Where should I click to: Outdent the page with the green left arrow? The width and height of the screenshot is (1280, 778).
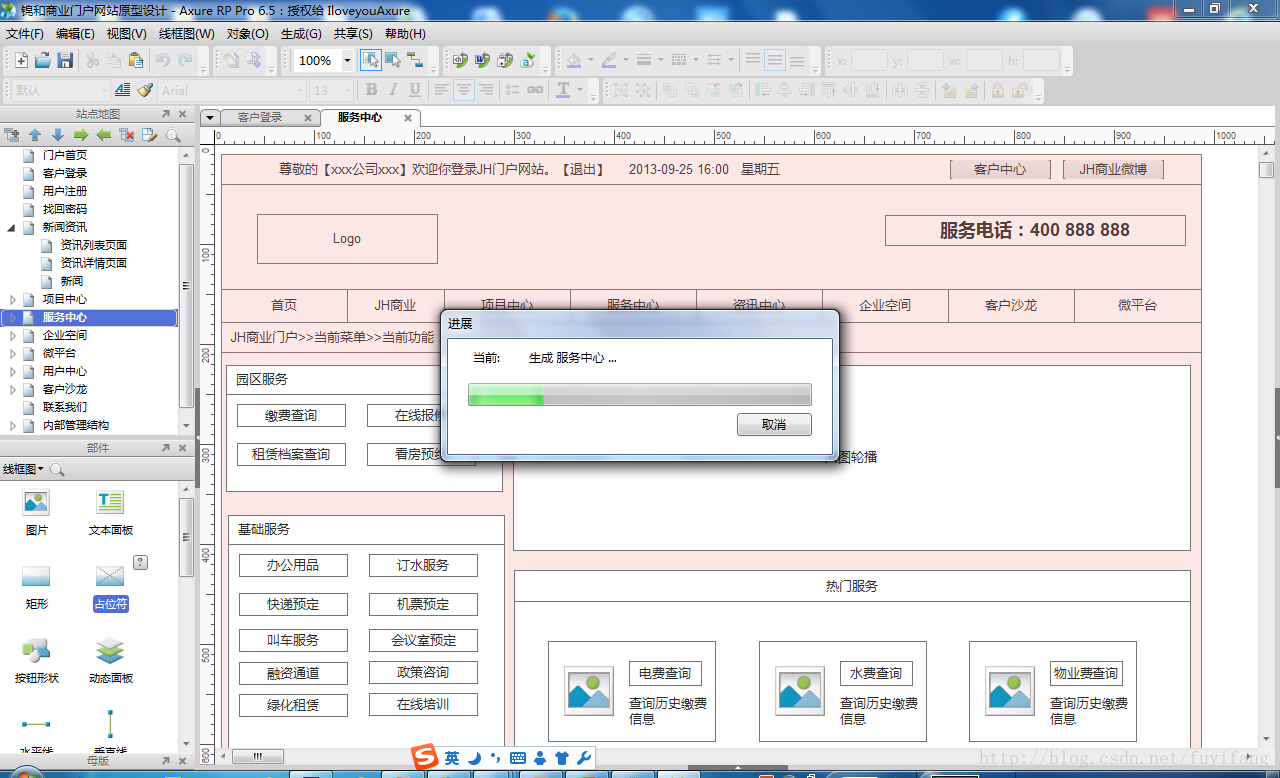[104, 135]
